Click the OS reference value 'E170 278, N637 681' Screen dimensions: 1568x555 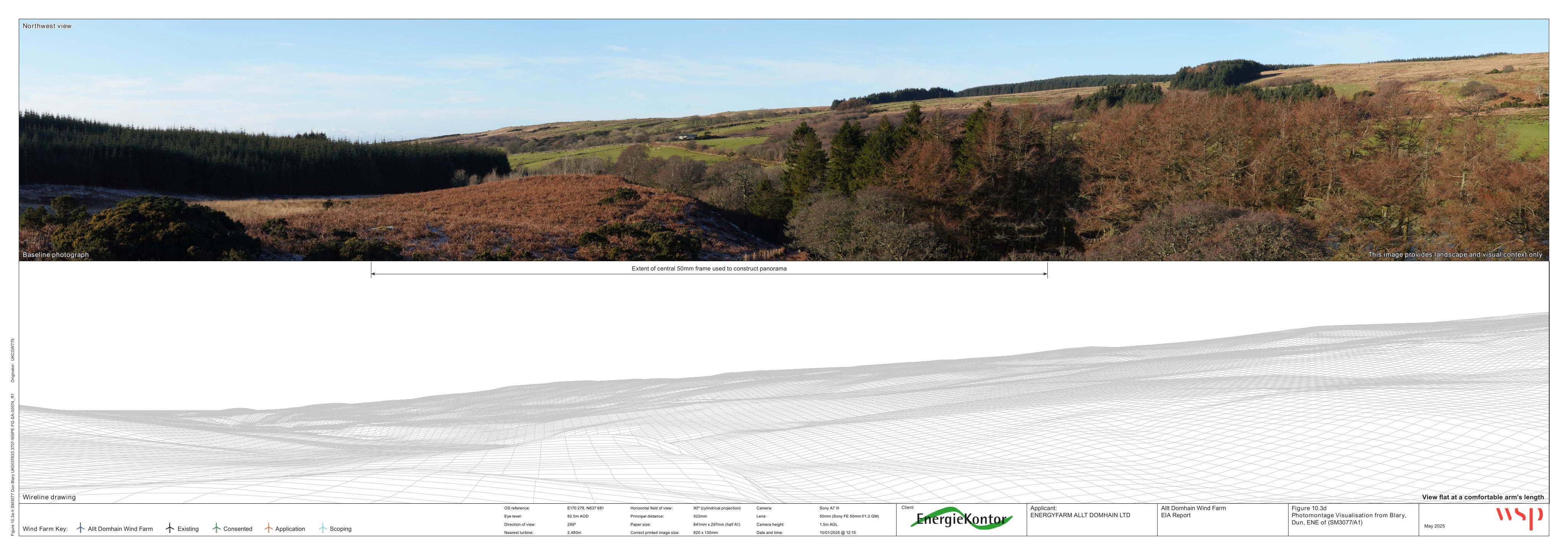click(586, 508)
